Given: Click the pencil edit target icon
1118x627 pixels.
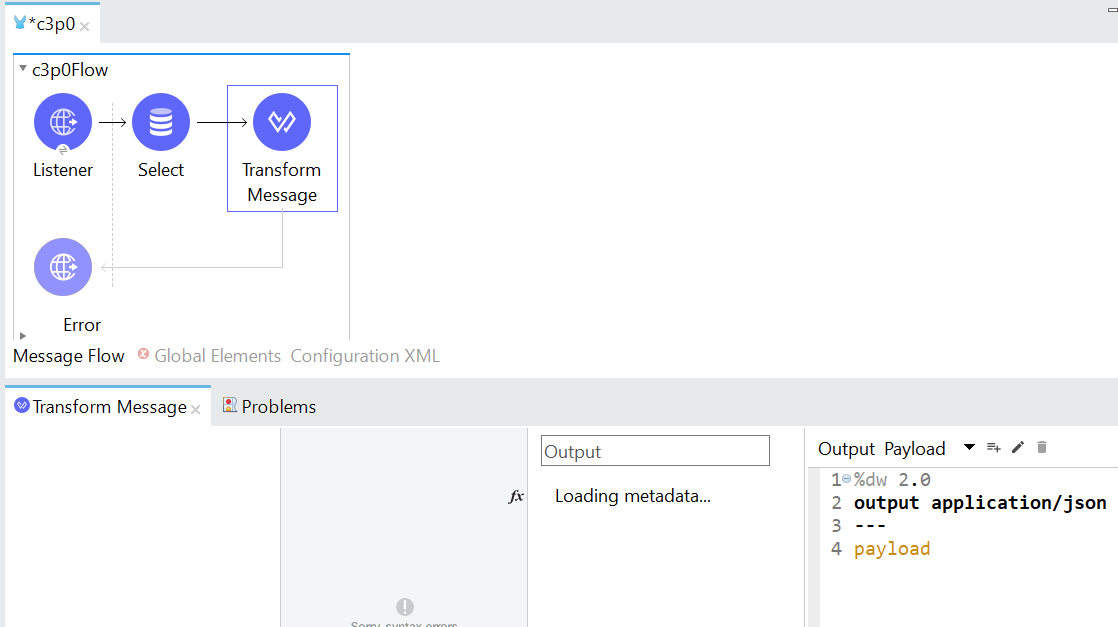Looking at the screenshot, I should (x=1018, y=448).
